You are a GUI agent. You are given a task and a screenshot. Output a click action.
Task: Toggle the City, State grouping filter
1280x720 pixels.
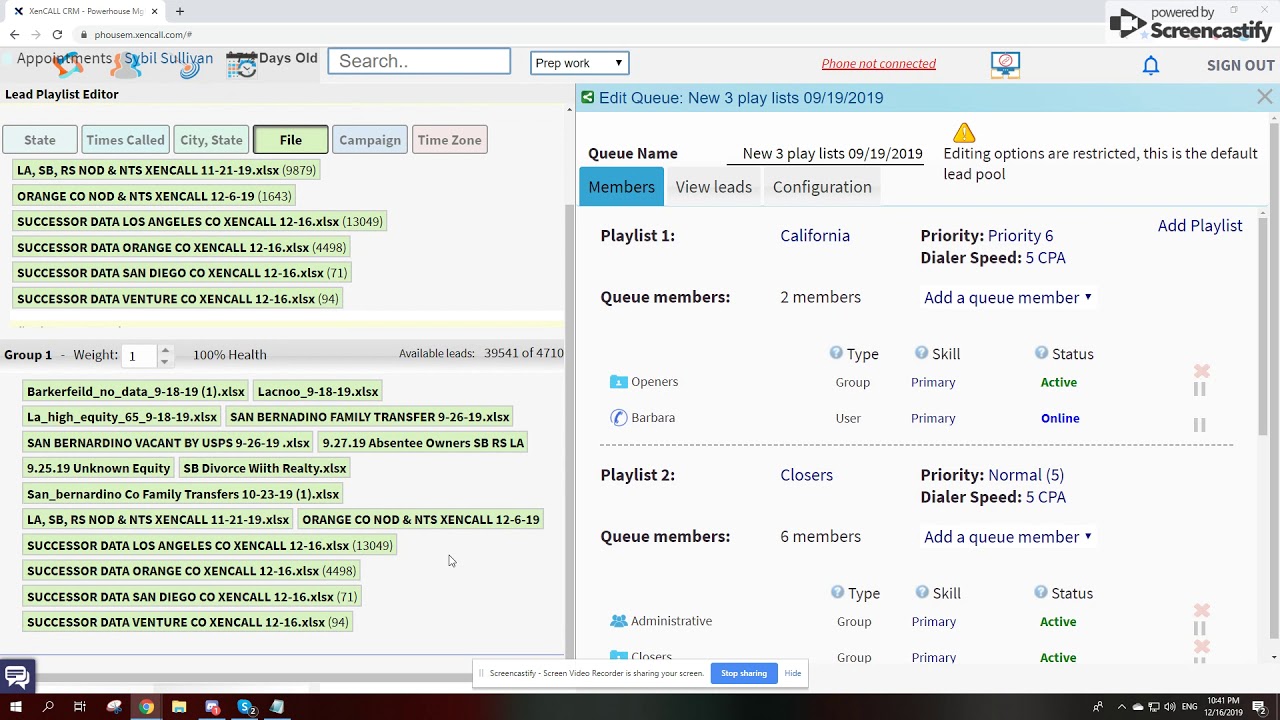(211, 140)
